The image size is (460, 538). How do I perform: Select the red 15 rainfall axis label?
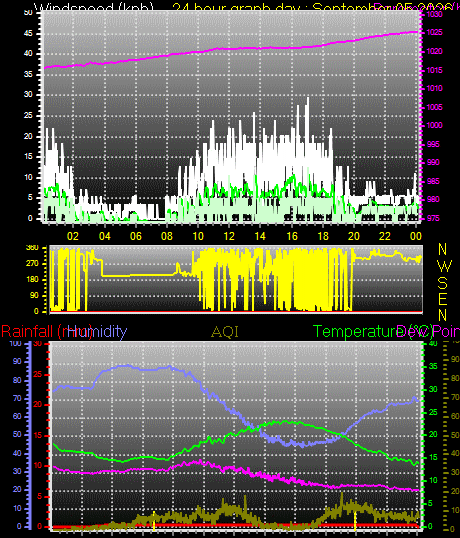coord(38,436)
